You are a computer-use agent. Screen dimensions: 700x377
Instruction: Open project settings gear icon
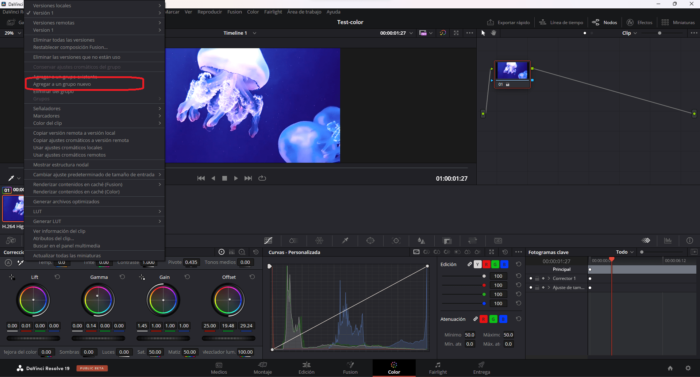coord(688,368)
